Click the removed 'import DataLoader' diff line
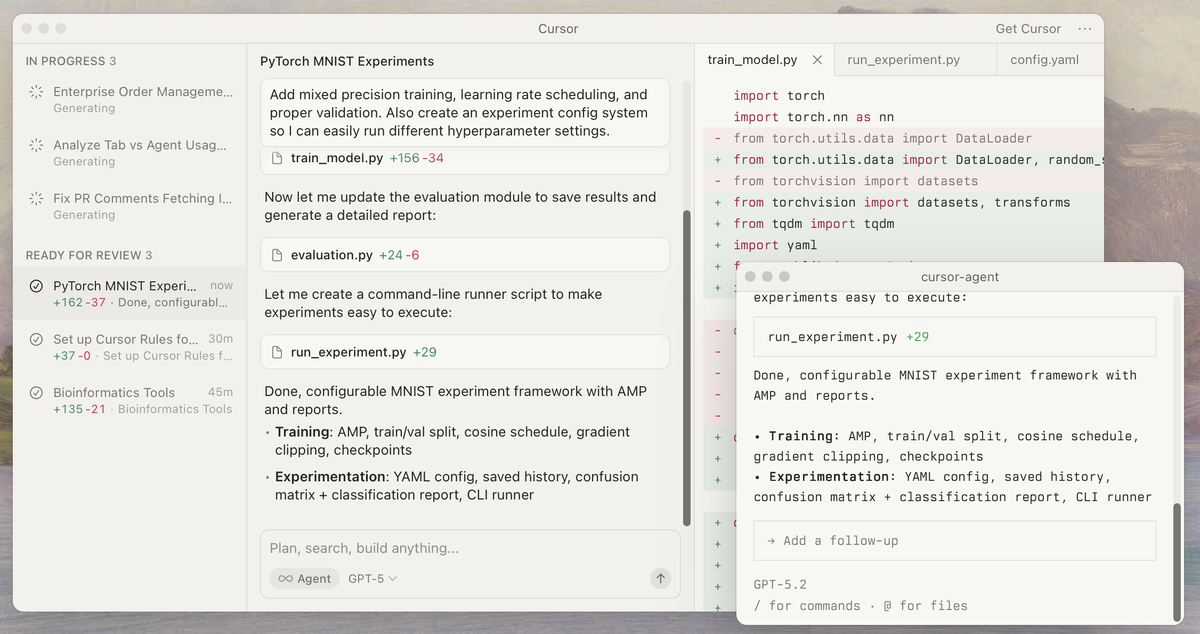Image resolution: width=1200 pixels, height=634 pixels. tap(882, 138)
